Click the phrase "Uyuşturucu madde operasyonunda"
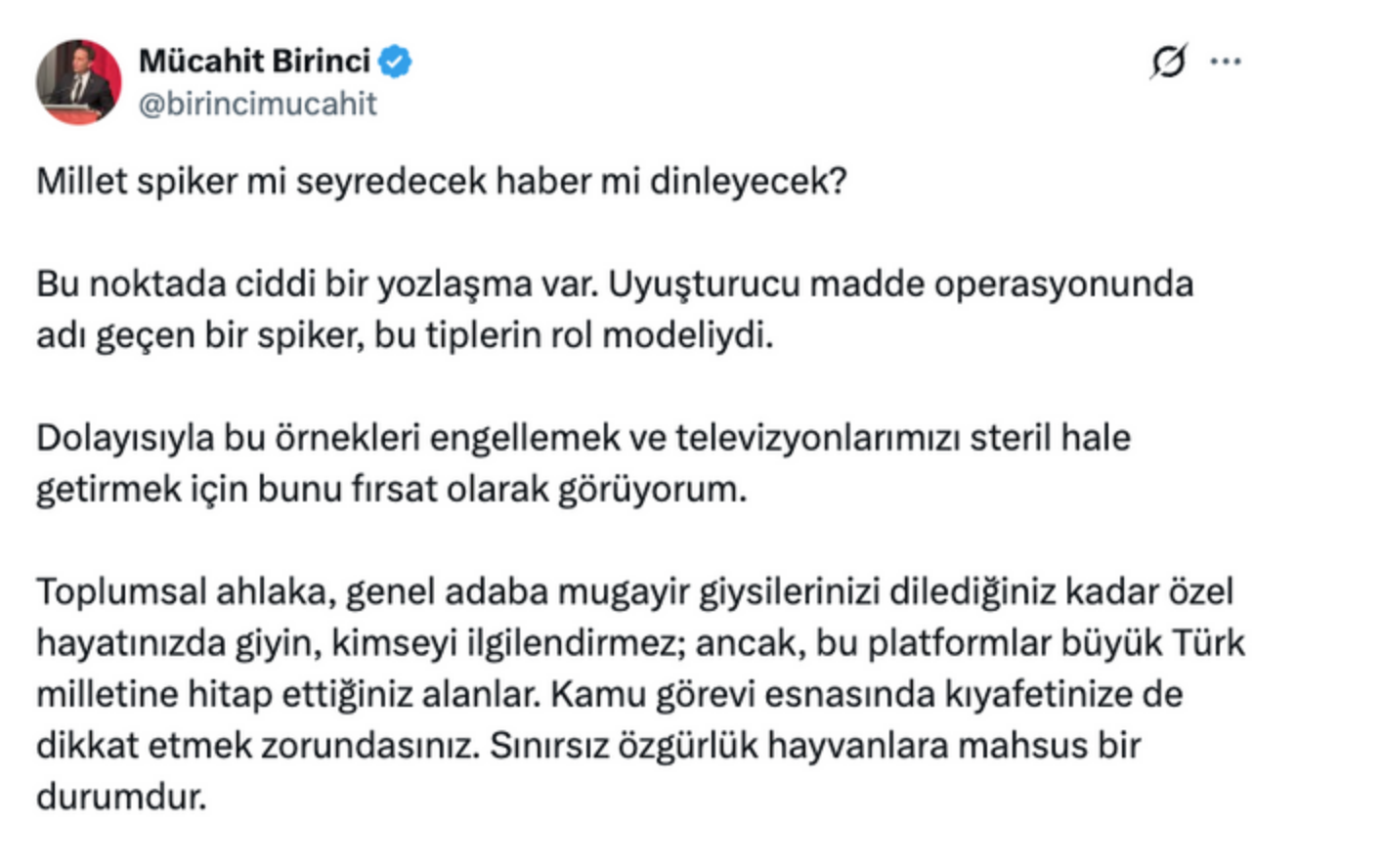The height and width of the screenshot is (868, 1384). click(900, 283)
